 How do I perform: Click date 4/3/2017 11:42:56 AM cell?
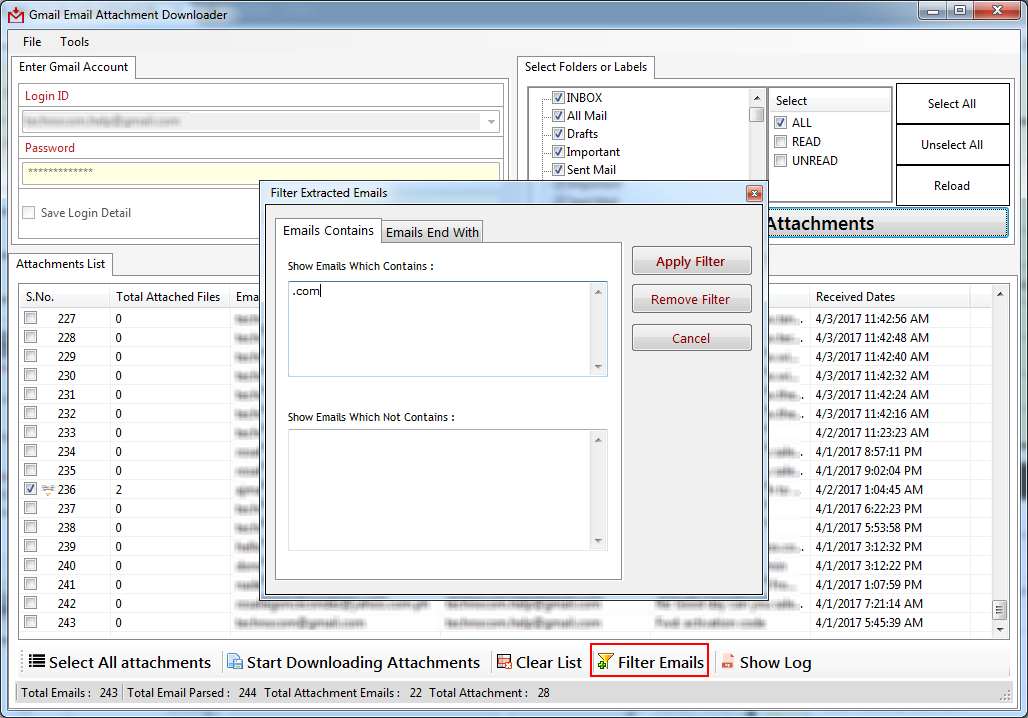click(x=872, y=319)
